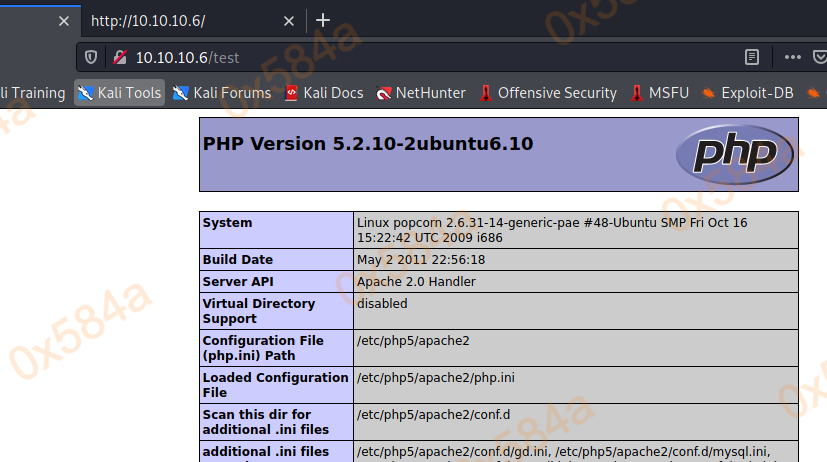Click the insecure connection padlock icon
The height and width of the screenshot is (462, 827).
point(118,57)
